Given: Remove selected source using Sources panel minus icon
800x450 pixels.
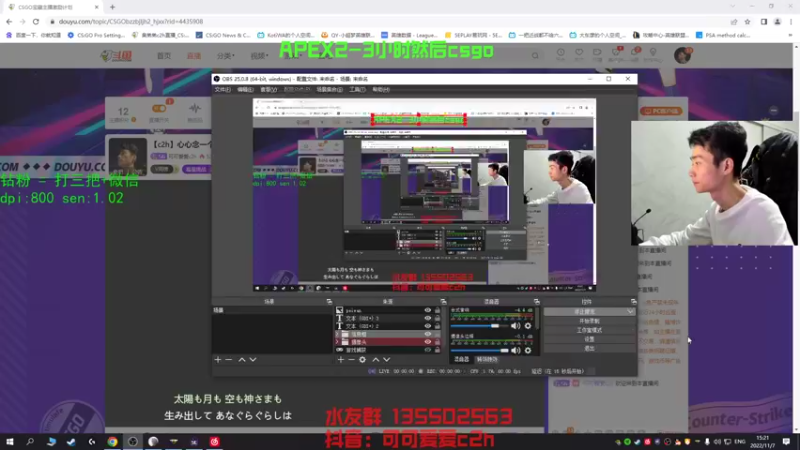Looking at the screenshot, I should (351, 360).
